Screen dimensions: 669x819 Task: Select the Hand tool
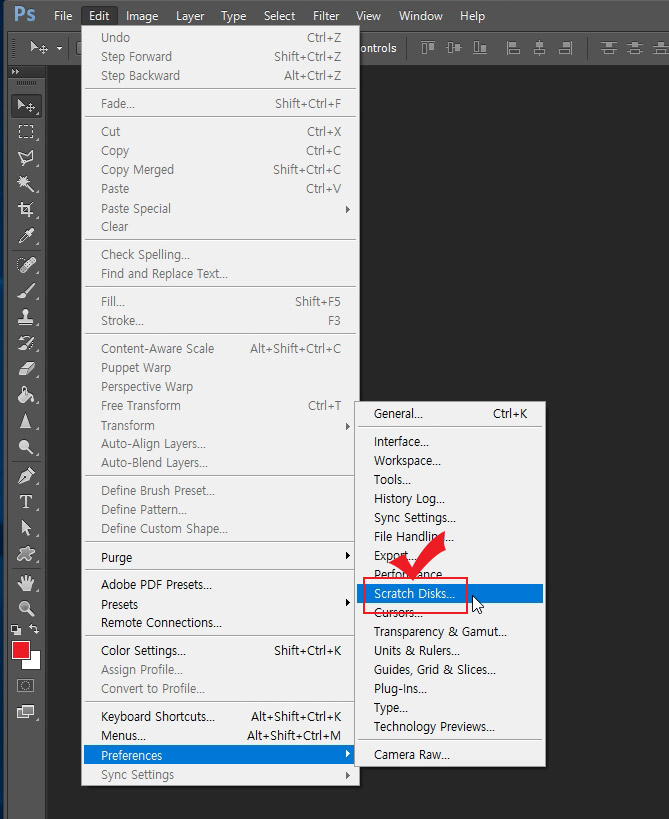coord(26,583)
